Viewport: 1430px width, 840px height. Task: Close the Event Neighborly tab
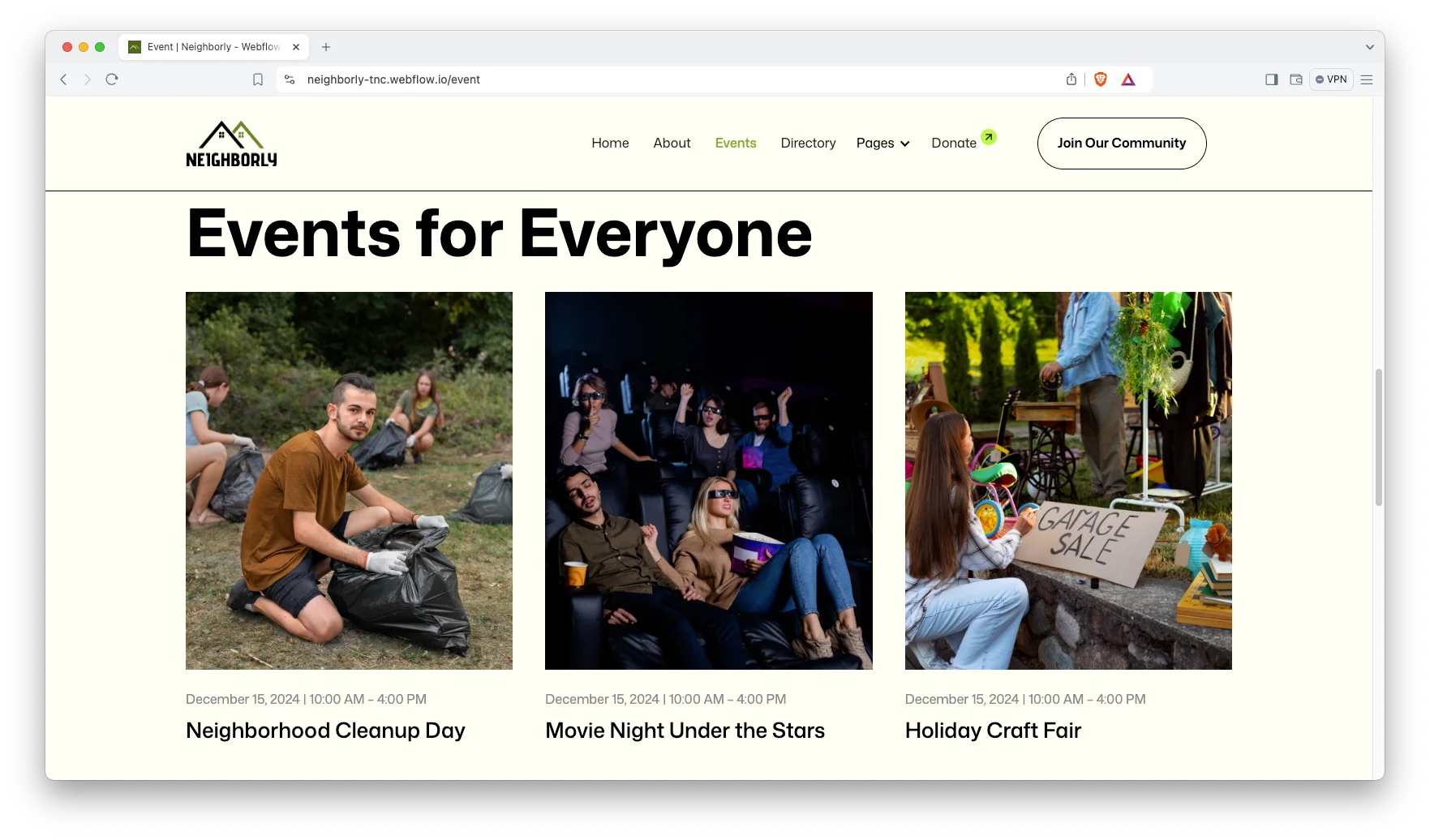click(296, 47)
